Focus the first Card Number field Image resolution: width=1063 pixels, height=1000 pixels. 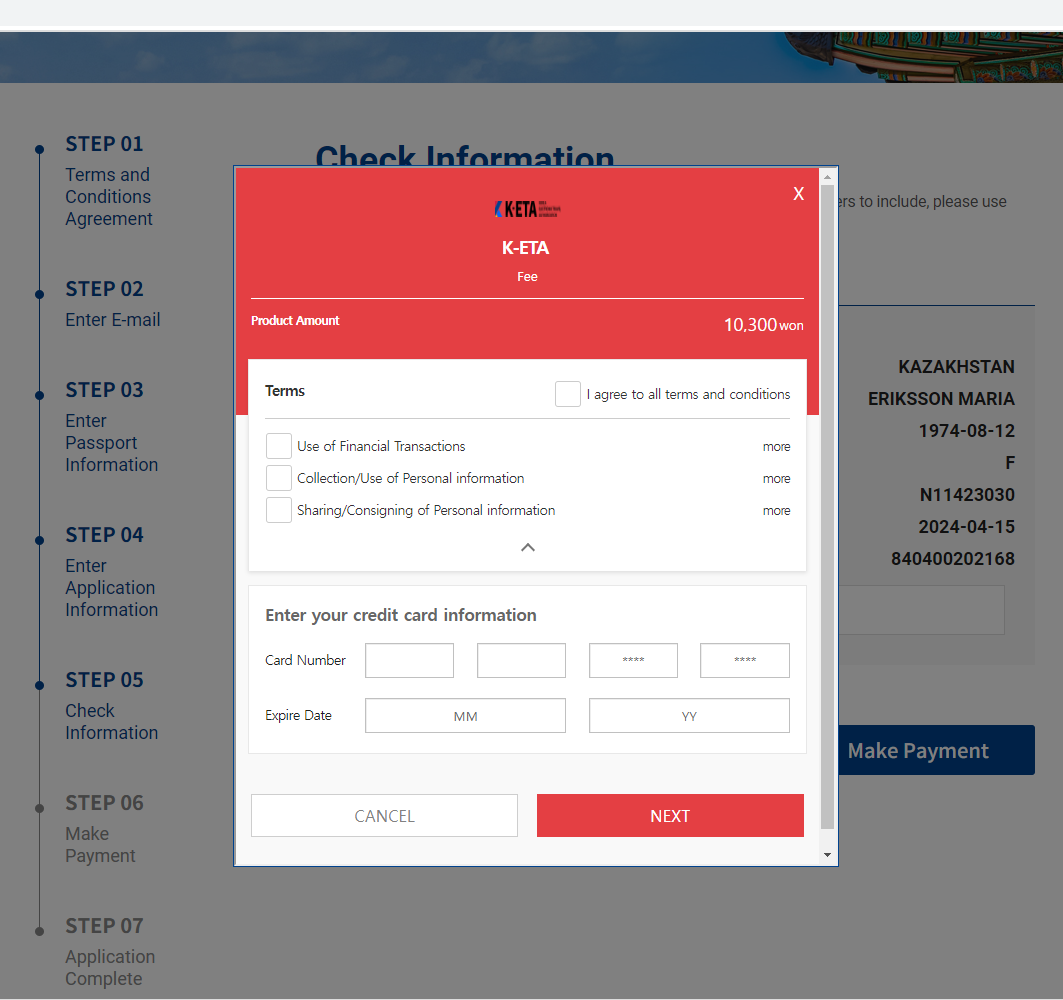(x=409, y=661)
